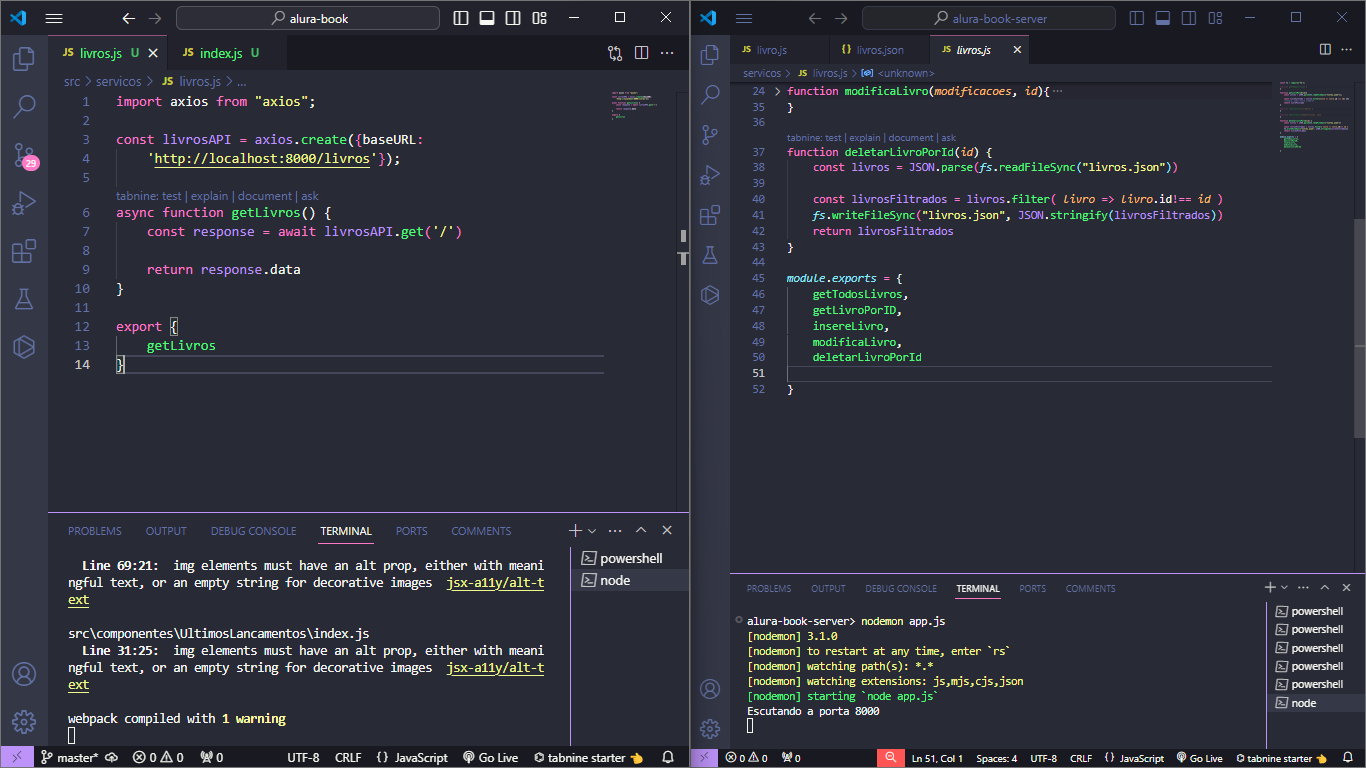Screen dimensions: 1366x768
Task: Switch to livros.json tab in alura-book-server
Action: (x=880, y=50)
